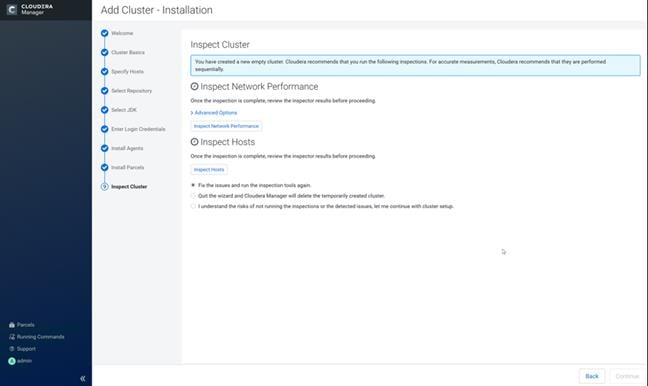Select 'Quit the wizard' radio option
This screenshot has width=648, height=386.
(x=193, y=195)
